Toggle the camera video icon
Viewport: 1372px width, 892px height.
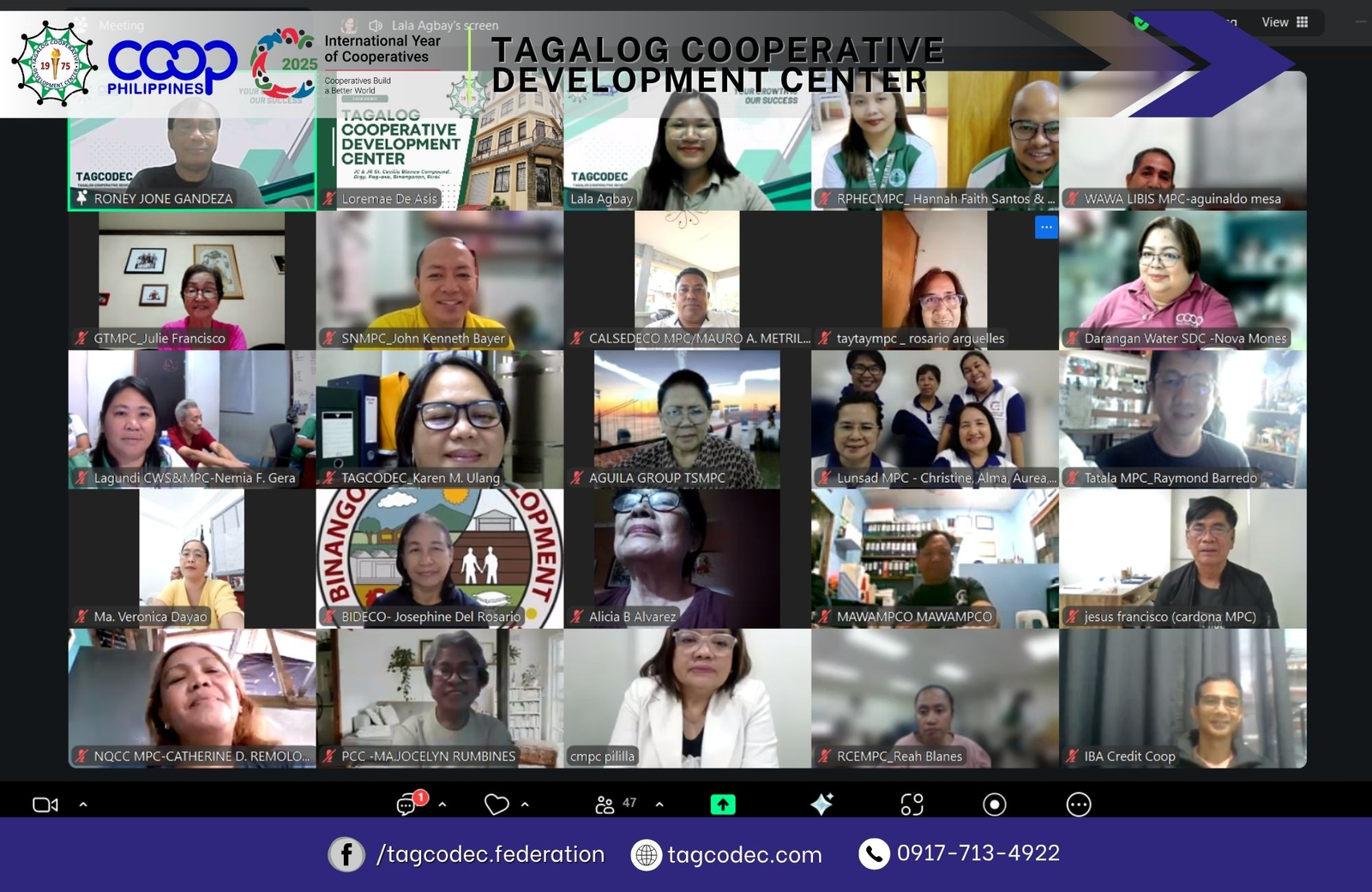45,805
